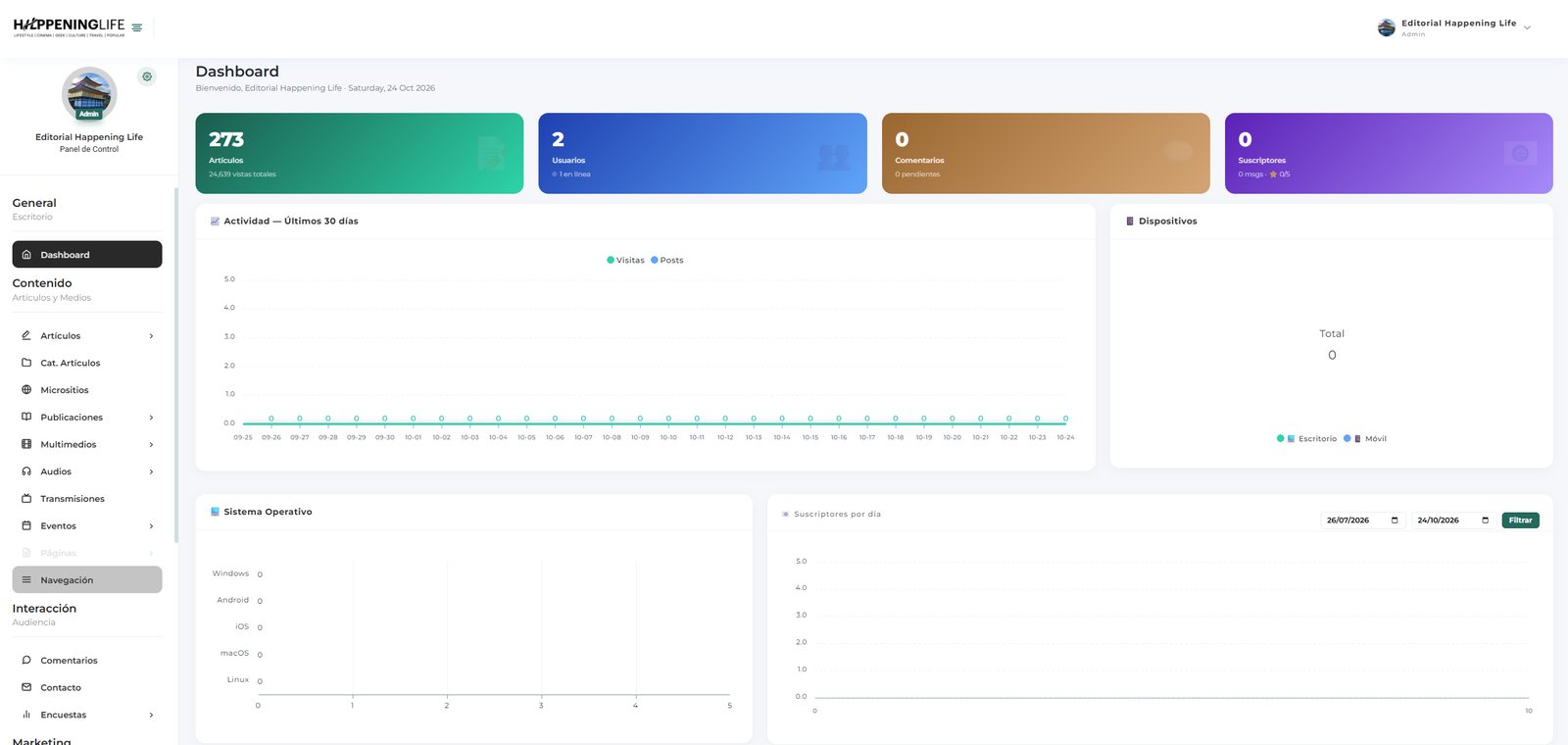
Task: Expand the Artículos submenu chevron
Action: pyautogui.click(x=151, y=336)
